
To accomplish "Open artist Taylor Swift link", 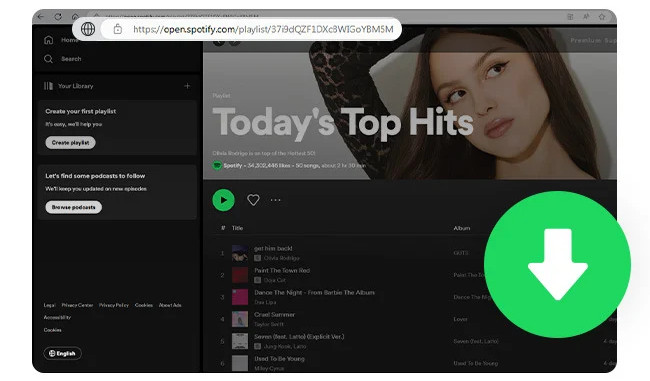I will click(269, 324).
